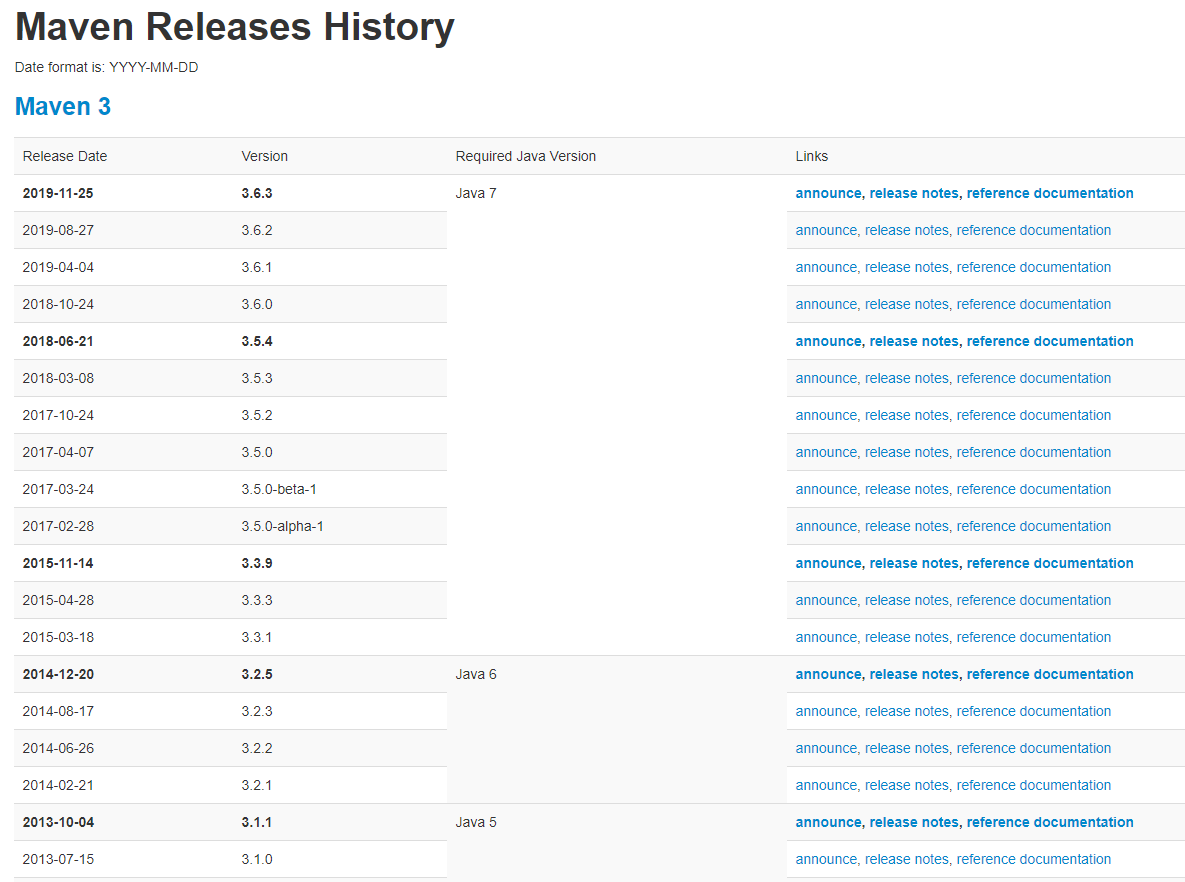Viewport: 1185px width, 882px height.
Task: Click the Maven Releases History title
Action: [235, 26]
